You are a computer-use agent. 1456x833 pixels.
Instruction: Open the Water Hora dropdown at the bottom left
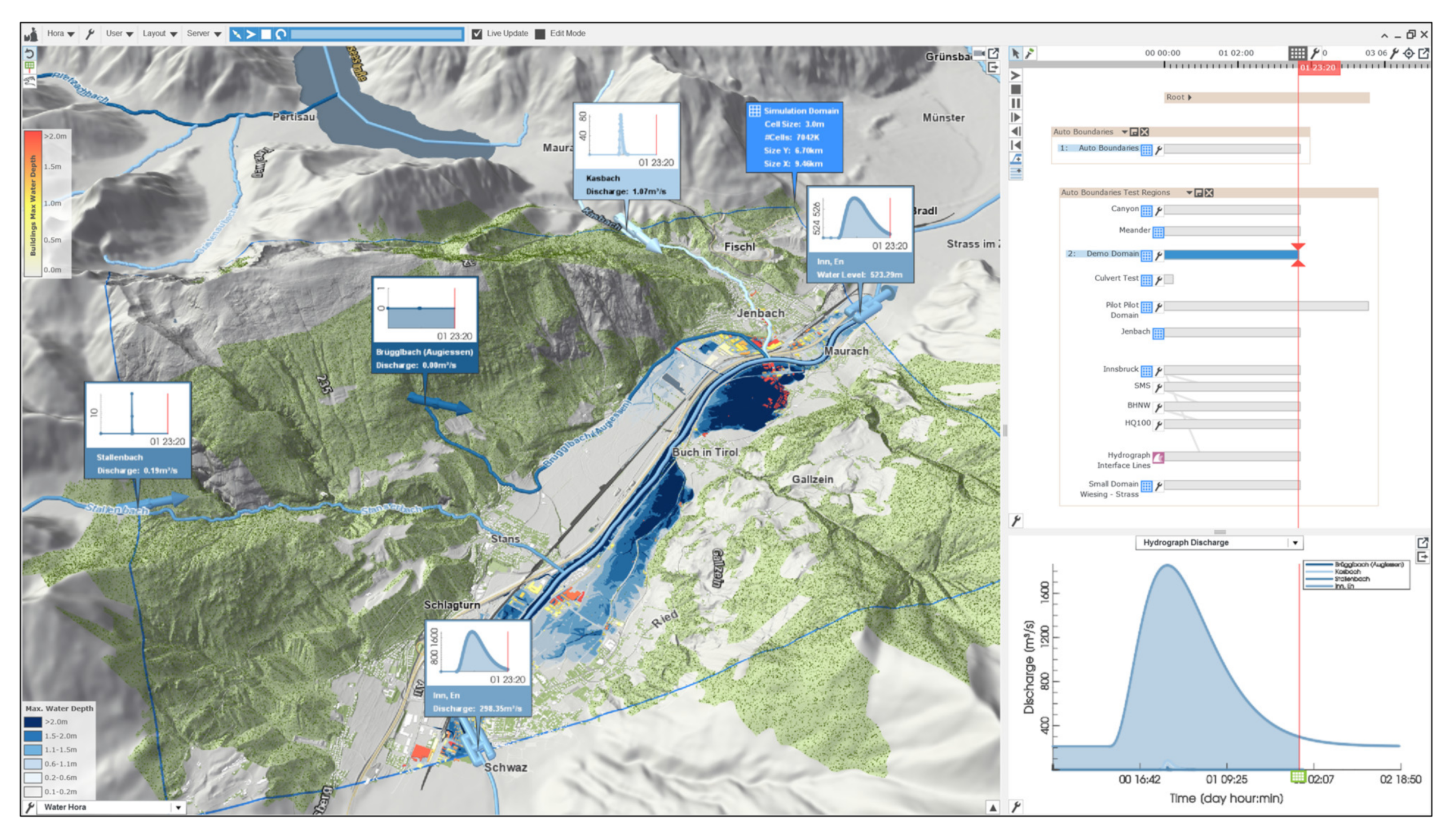(x=178, y=807)
